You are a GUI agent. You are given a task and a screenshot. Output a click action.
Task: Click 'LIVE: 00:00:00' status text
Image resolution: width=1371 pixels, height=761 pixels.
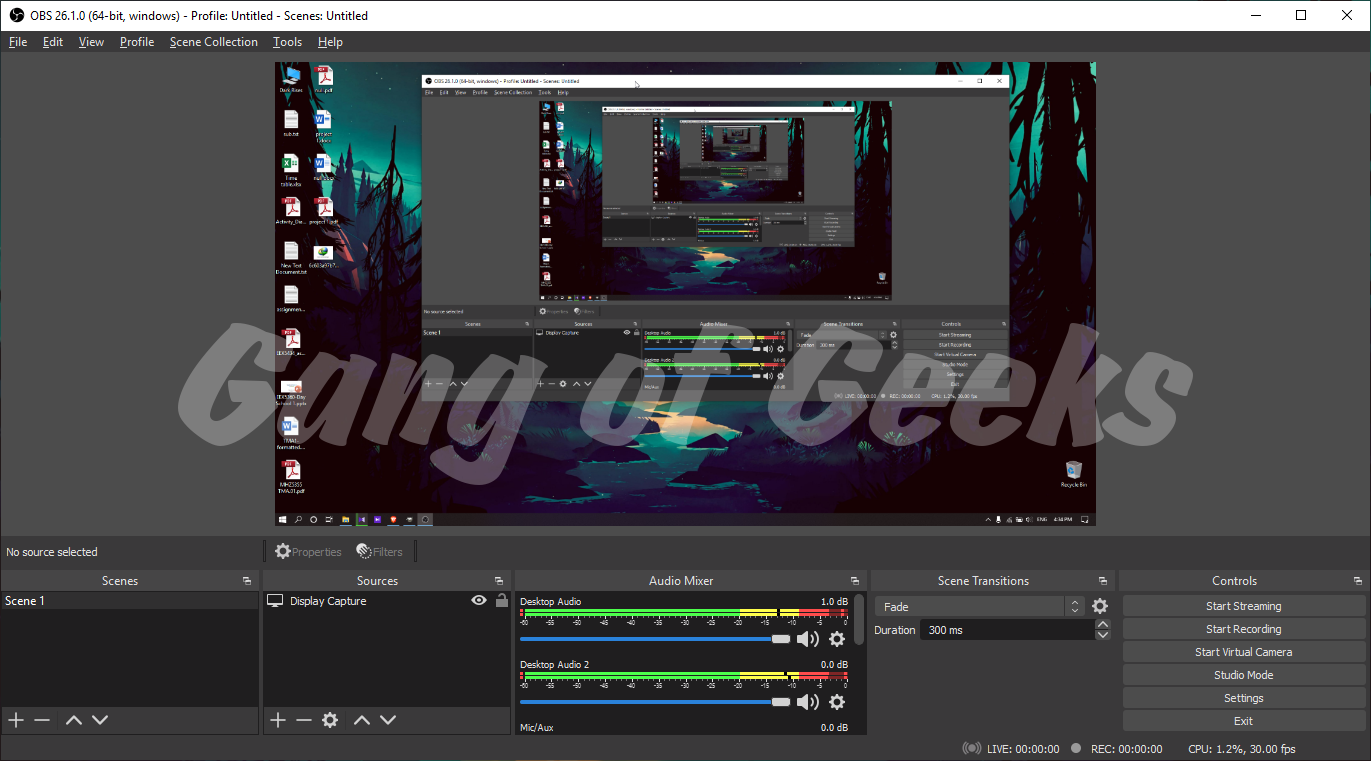click(x=1023, y=748)
